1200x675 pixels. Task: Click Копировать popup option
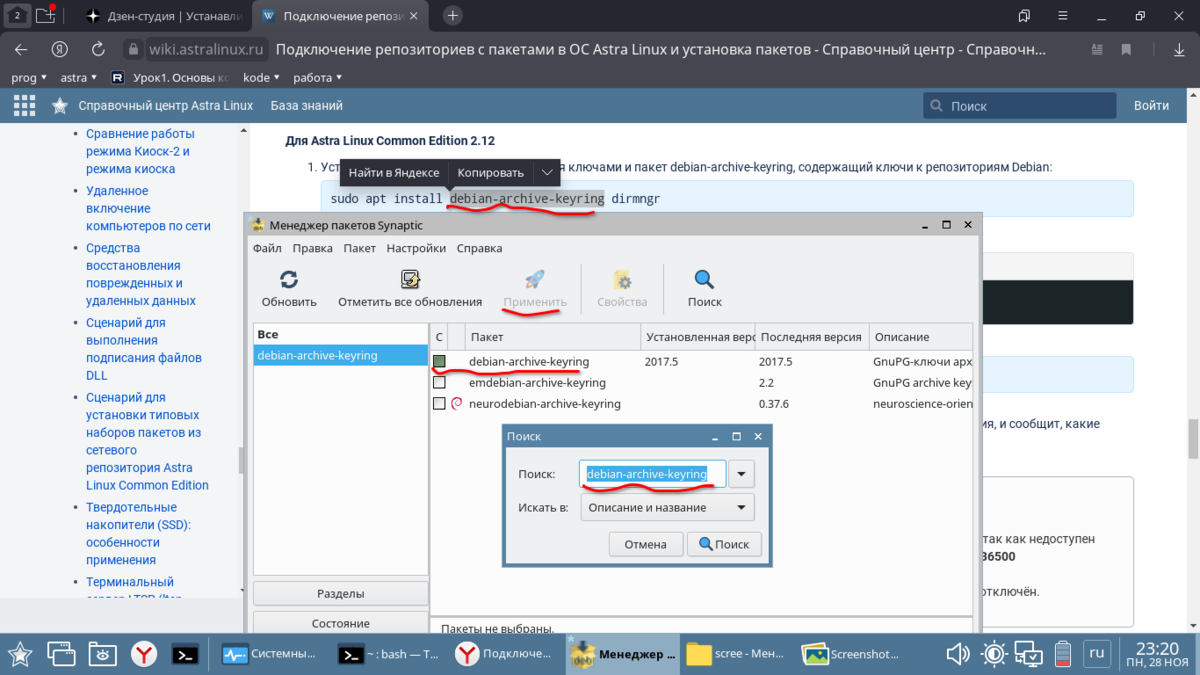pos(490,173)
